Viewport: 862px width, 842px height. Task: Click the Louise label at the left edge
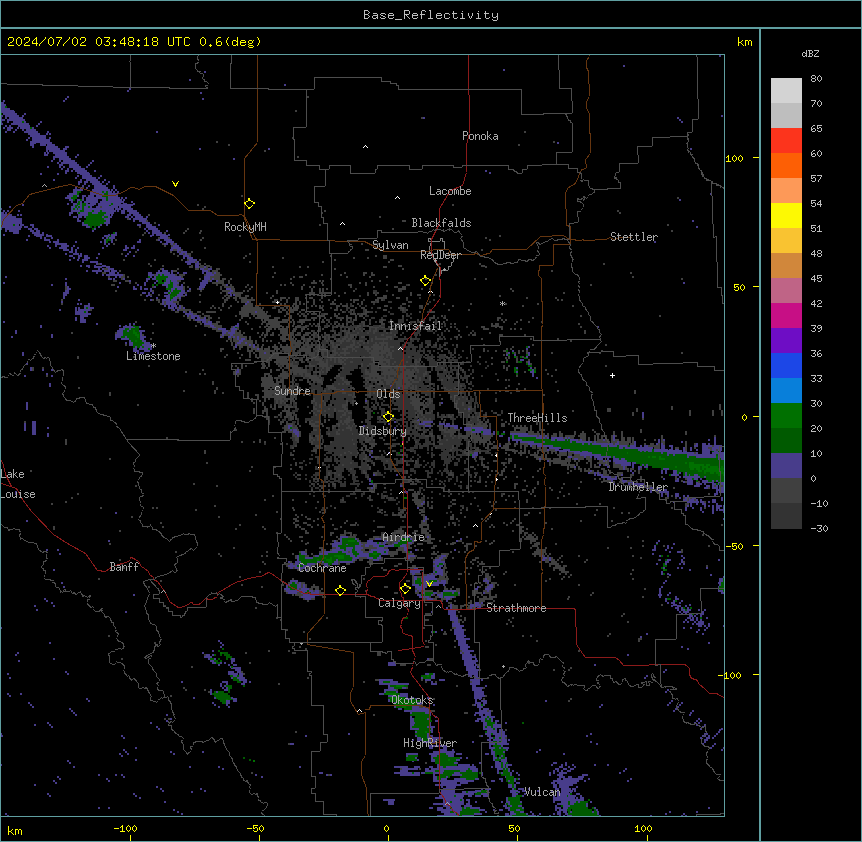[x=18, y=494]
